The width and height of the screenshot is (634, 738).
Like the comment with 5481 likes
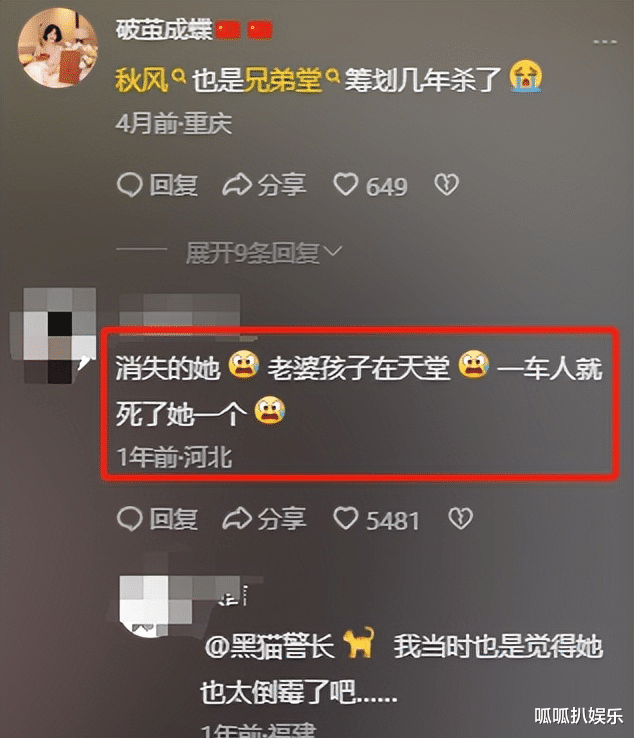[376, 520]
